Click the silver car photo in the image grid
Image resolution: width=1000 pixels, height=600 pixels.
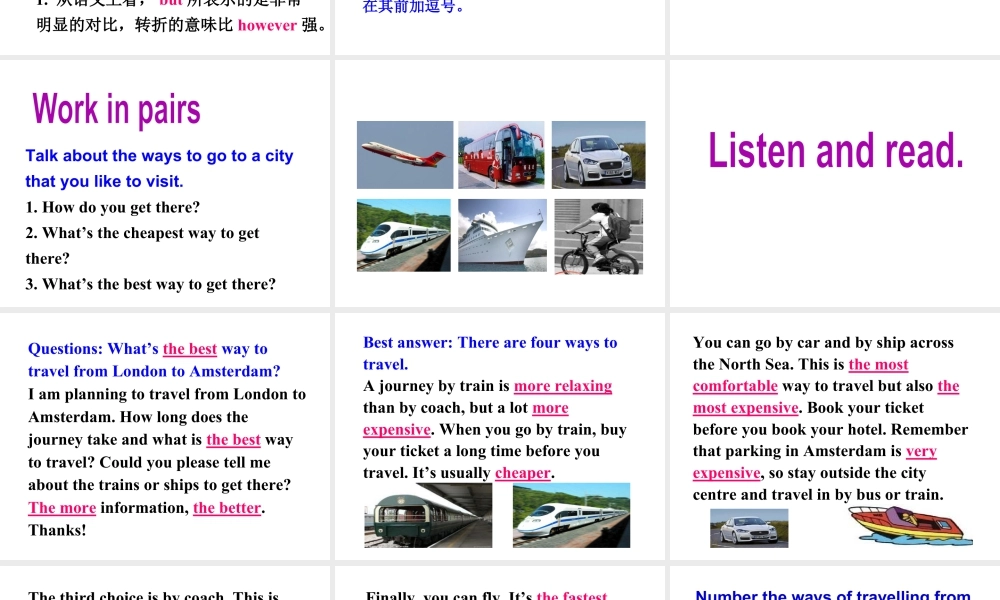(598, 155)
